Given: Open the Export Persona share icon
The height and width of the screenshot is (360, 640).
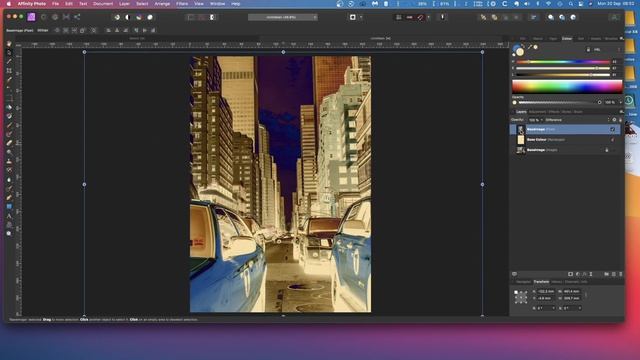Looking at the screenshot, I should pyautogui.click(x=77, y=17).
